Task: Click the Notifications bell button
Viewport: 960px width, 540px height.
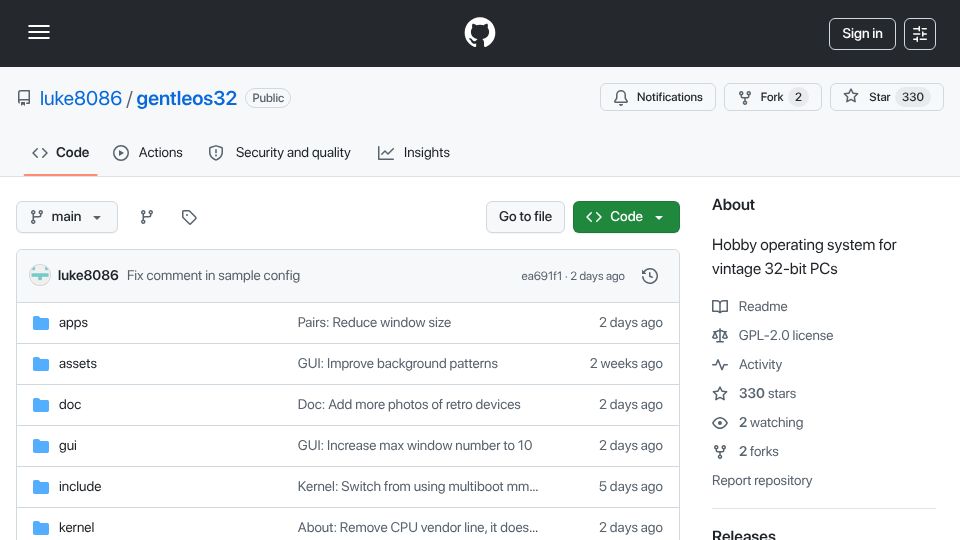Action: [x=658, y=97]
